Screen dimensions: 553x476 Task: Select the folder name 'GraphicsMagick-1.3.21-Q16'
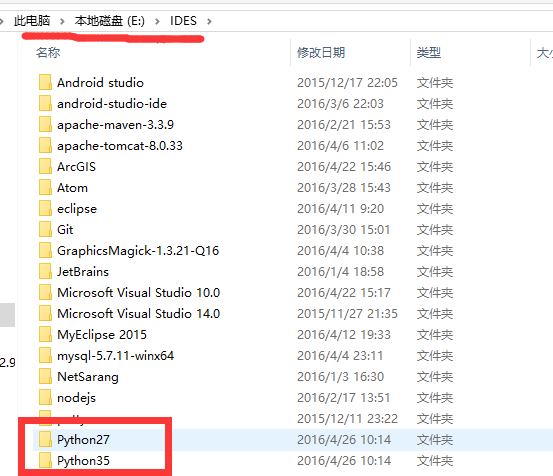tap(138, 251)
